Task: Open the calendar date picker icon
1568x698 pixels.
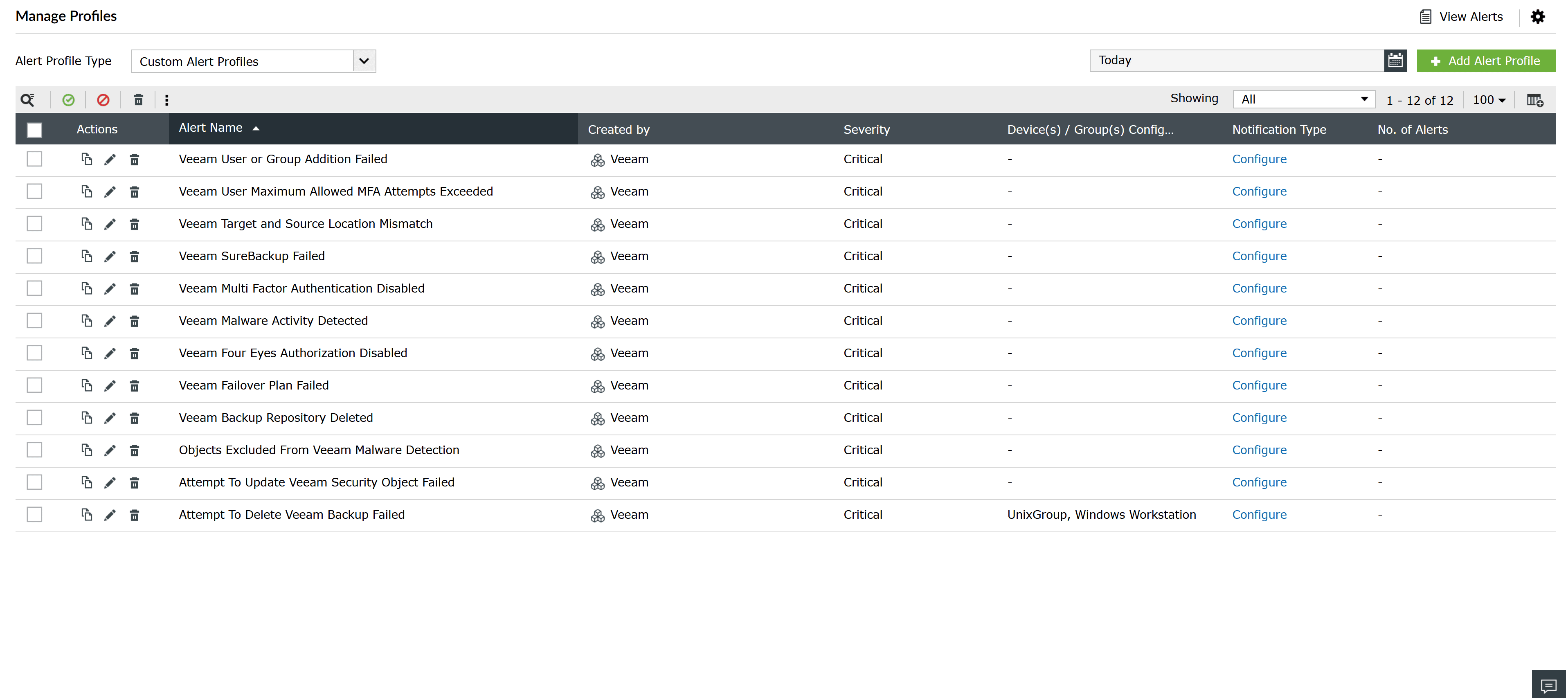Action: click(x=1395, y=61)
